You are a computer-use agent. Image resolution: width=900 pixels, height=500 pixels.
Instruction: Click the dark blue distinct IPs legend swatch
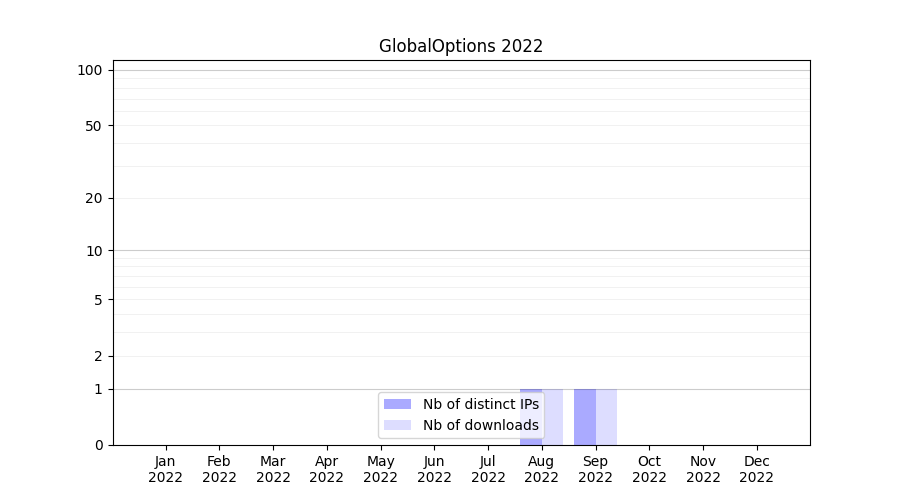click(397, 404)
